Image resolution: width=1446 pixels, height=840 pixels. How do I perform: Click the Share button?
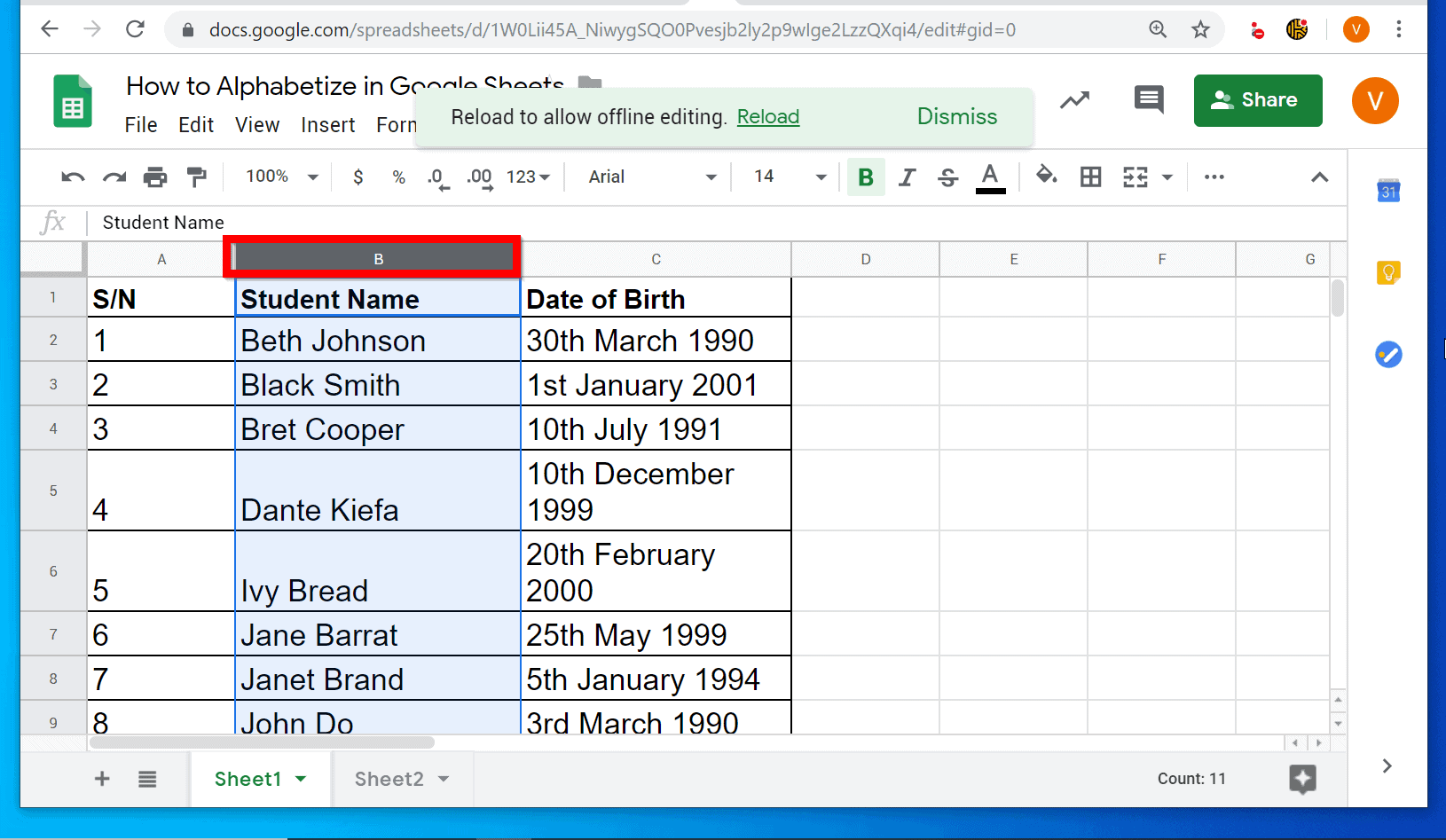click(x=1257, y=100)
